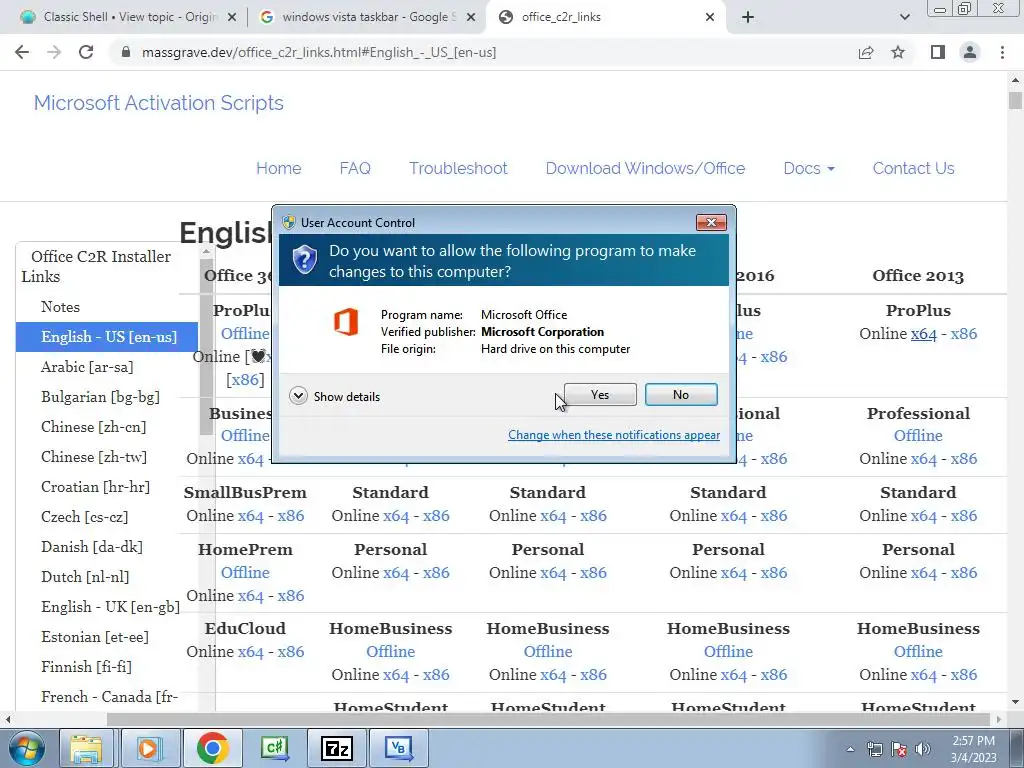
Task: Click the sidebar list scrollbar thumb
Action: point(206,346)
